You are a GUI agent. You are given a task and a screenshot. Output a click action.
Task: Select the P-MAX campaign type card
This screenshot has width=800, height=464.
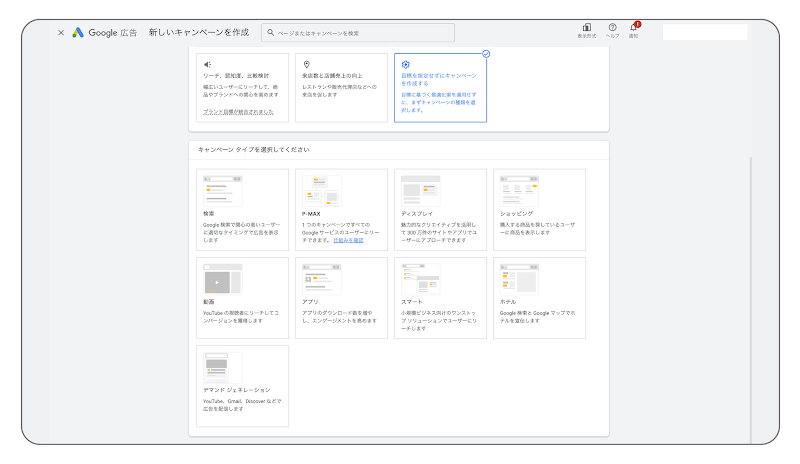point(341,210)
